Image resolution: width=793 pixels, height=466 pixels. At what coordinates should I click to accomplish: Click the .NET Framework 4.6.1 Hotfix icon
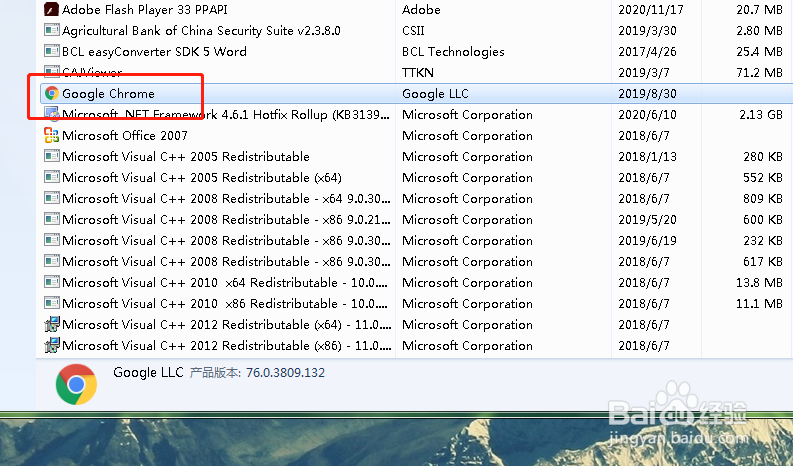(x=52, y=114)
